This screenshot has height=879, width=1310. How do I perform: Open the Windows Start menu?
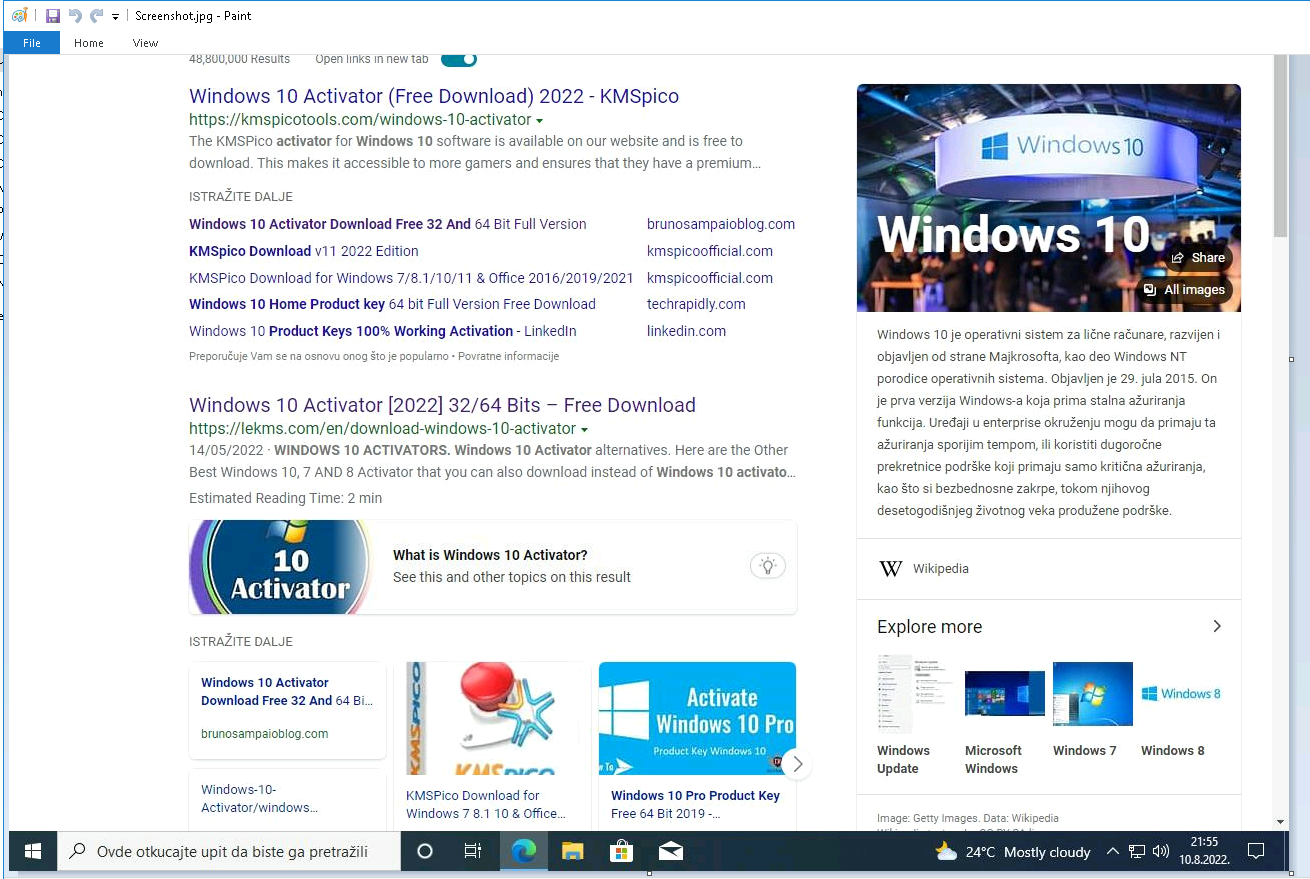point(33,851)
